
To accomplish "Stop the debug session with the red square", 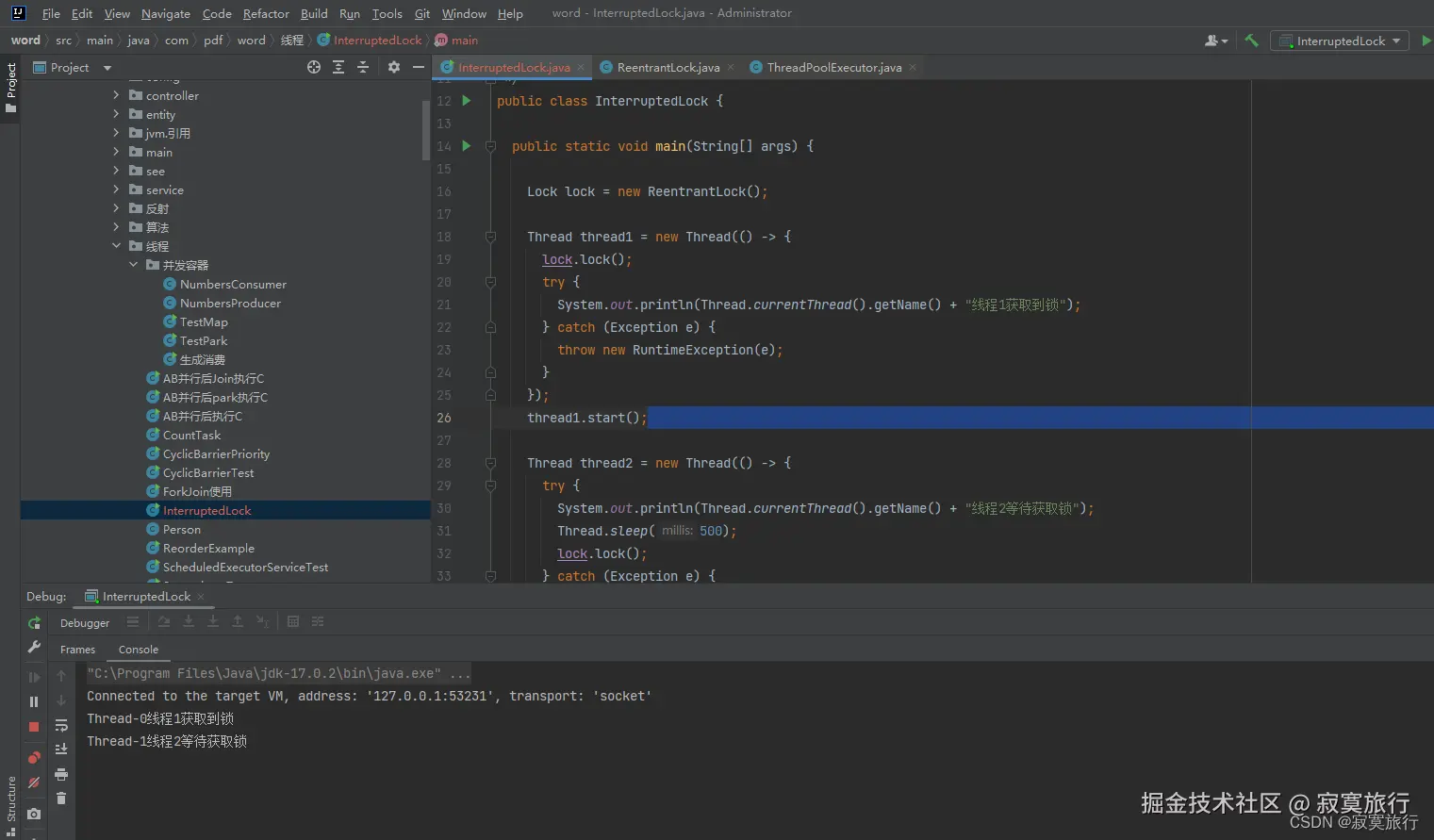I will [x=34, y=727].
